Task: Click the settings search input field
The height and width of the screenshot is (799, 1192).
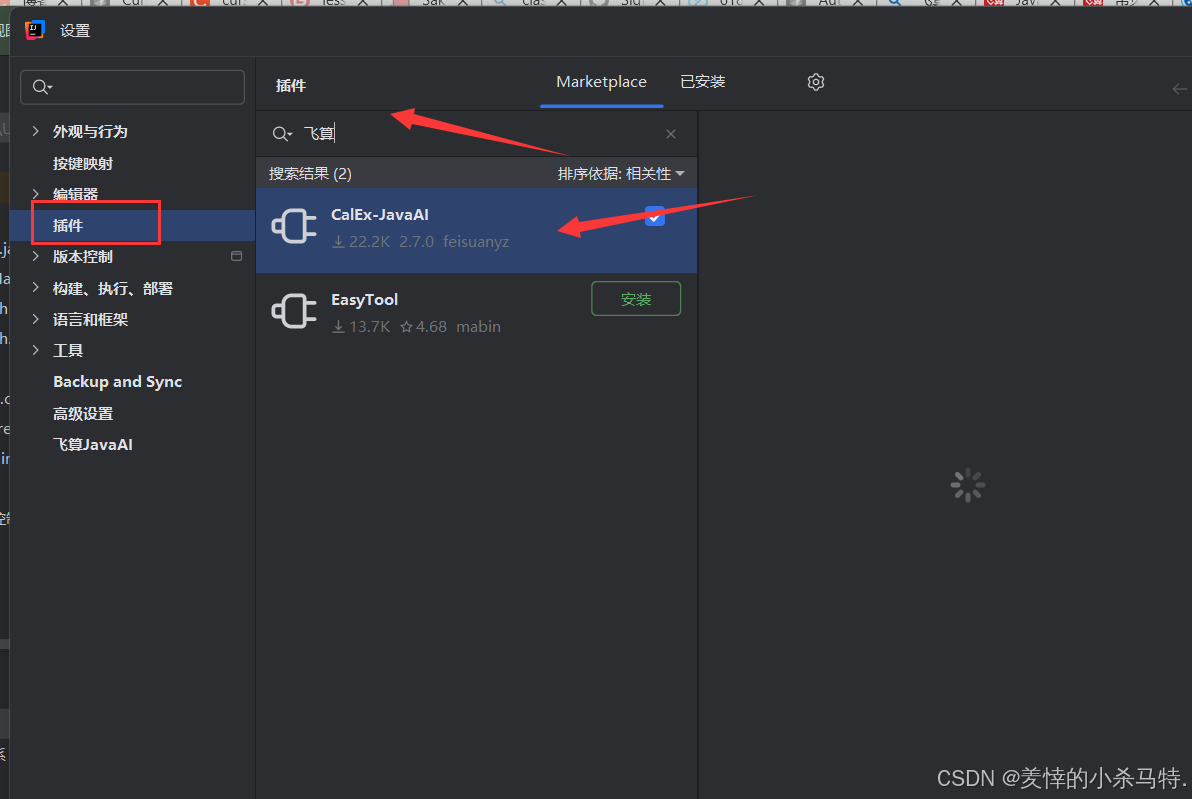Action: tap(132, 87)
